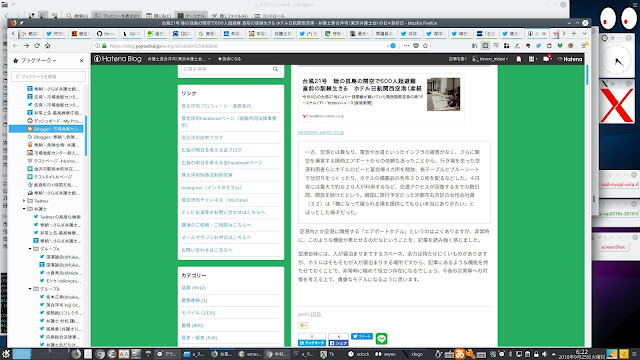Viewport: 640px width, 360px height.
Task: Toggle プレビューを表示 in Dolphin toolbar
Action: coord(117,16)
